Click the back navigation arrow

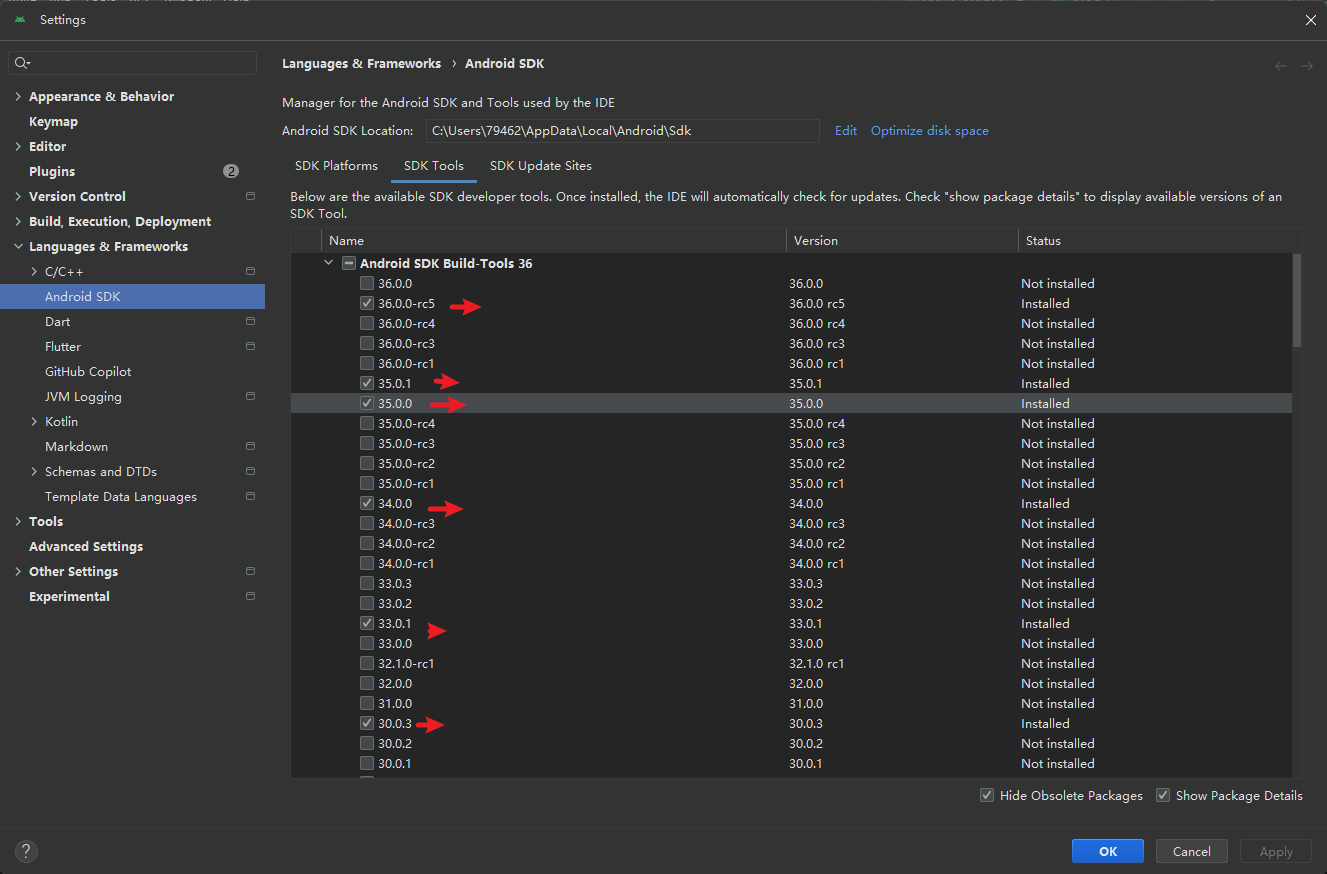click(1281, 64)
